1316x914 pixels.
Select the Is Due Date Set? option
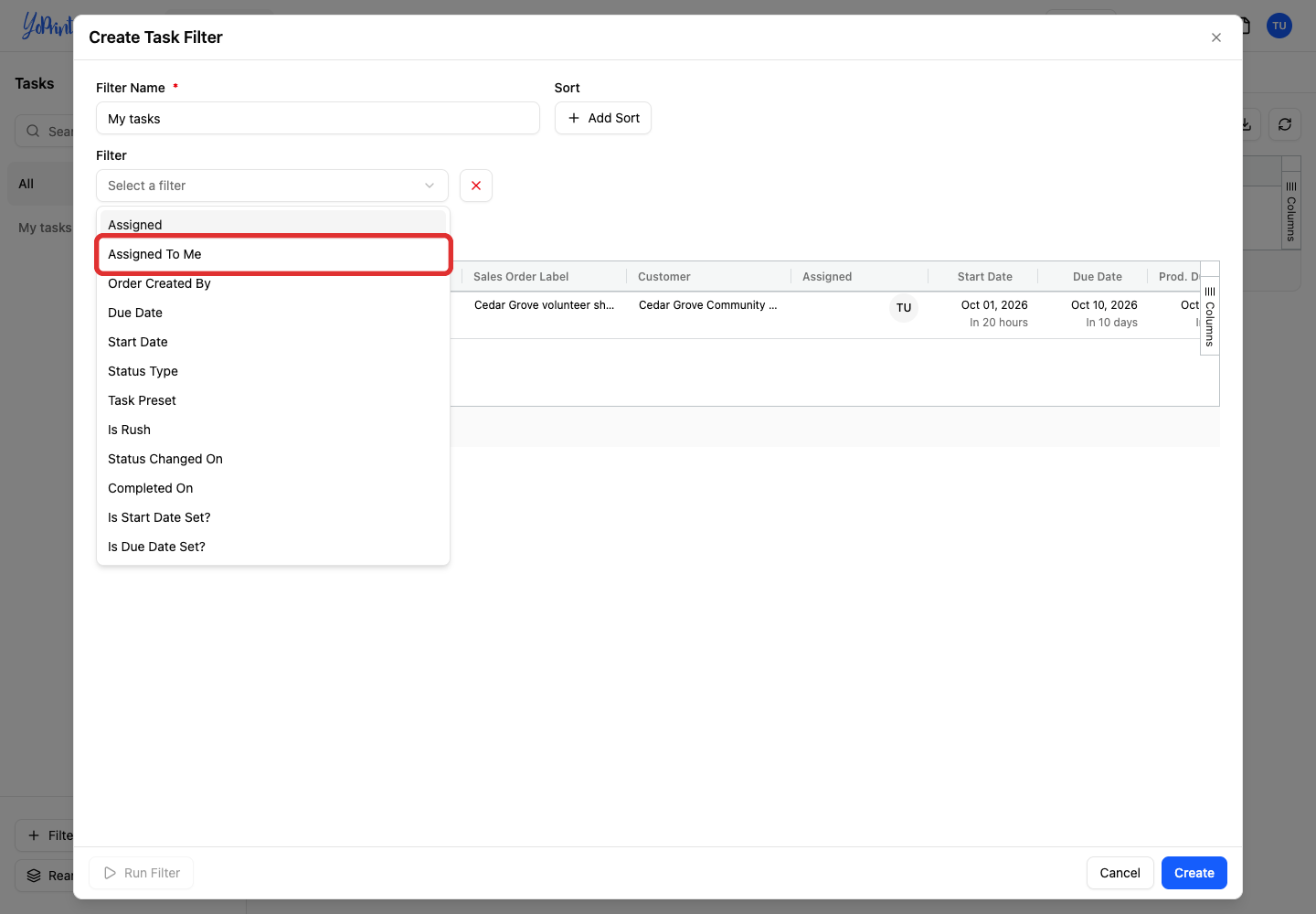coord(273,547)
